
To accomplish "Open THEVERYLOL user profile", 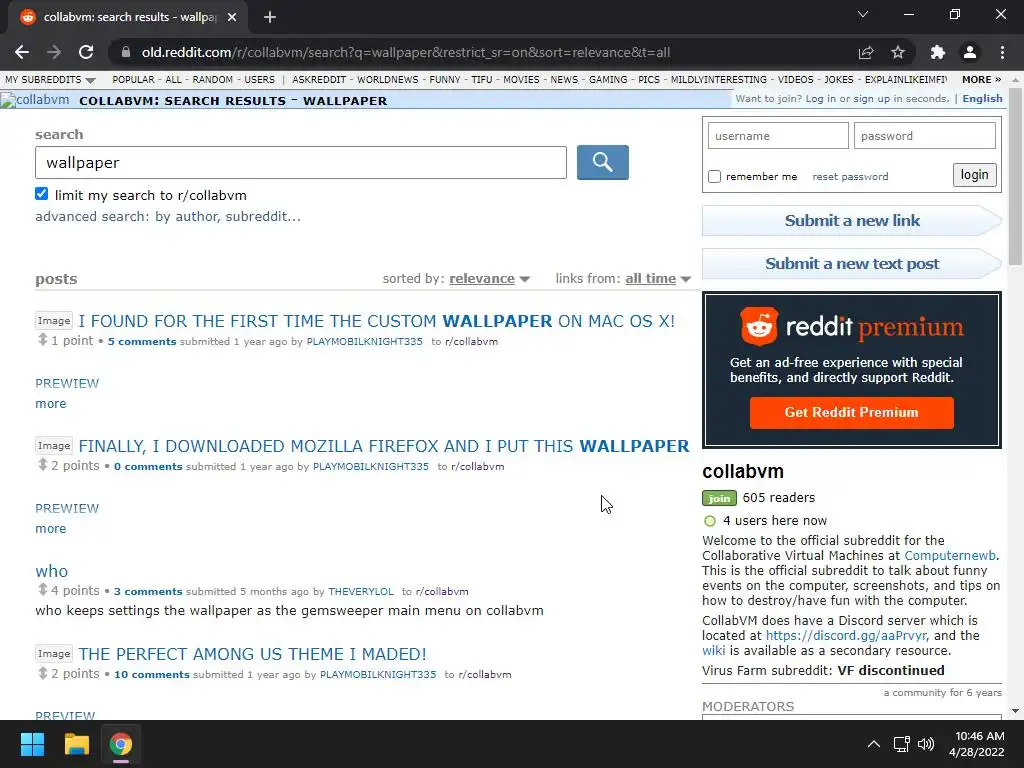I will click(360, 592).
